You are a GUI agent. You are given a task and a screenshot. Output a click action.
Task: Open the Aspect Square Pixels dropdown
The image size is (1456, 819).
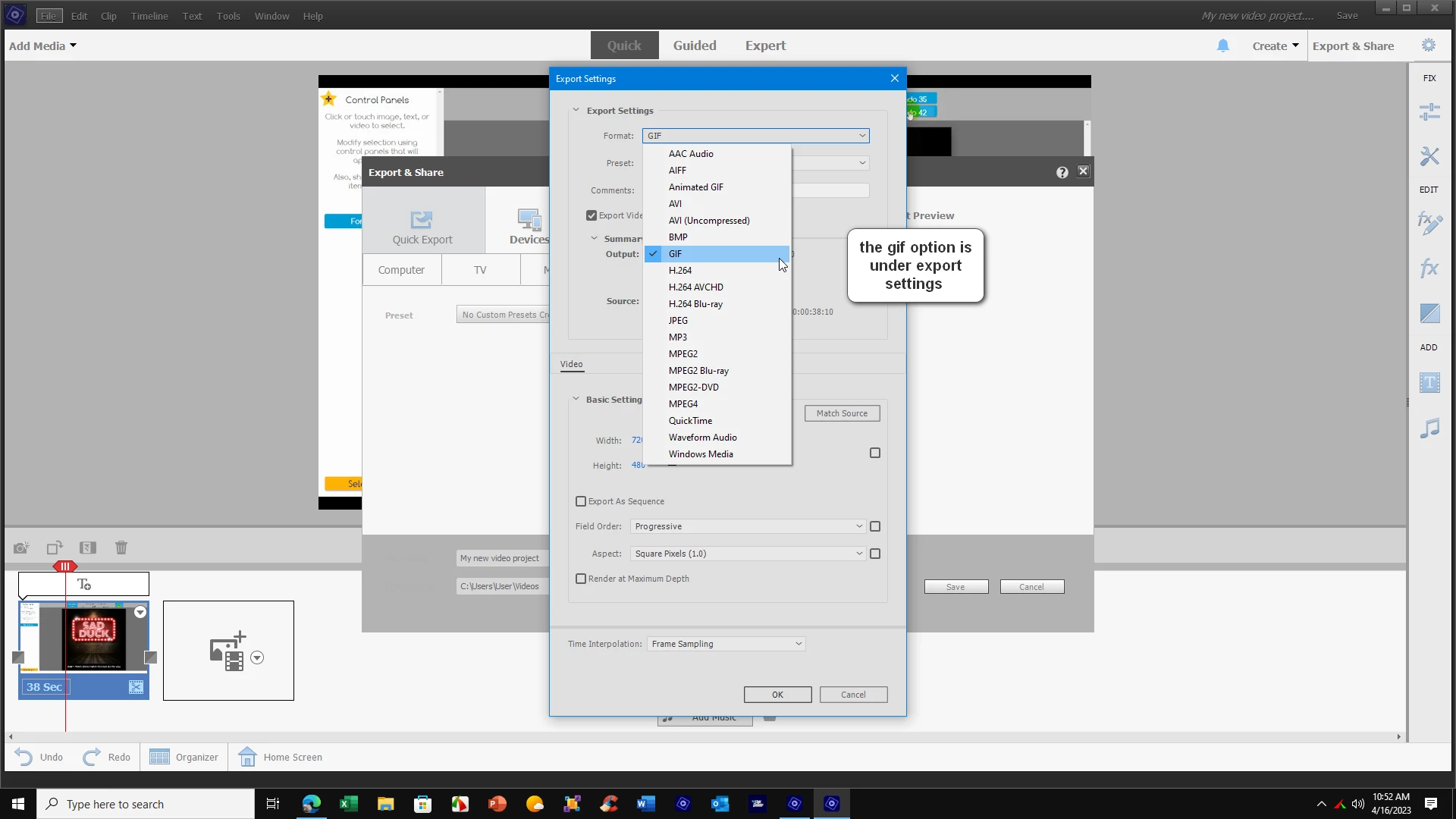[x=748, y=554]
